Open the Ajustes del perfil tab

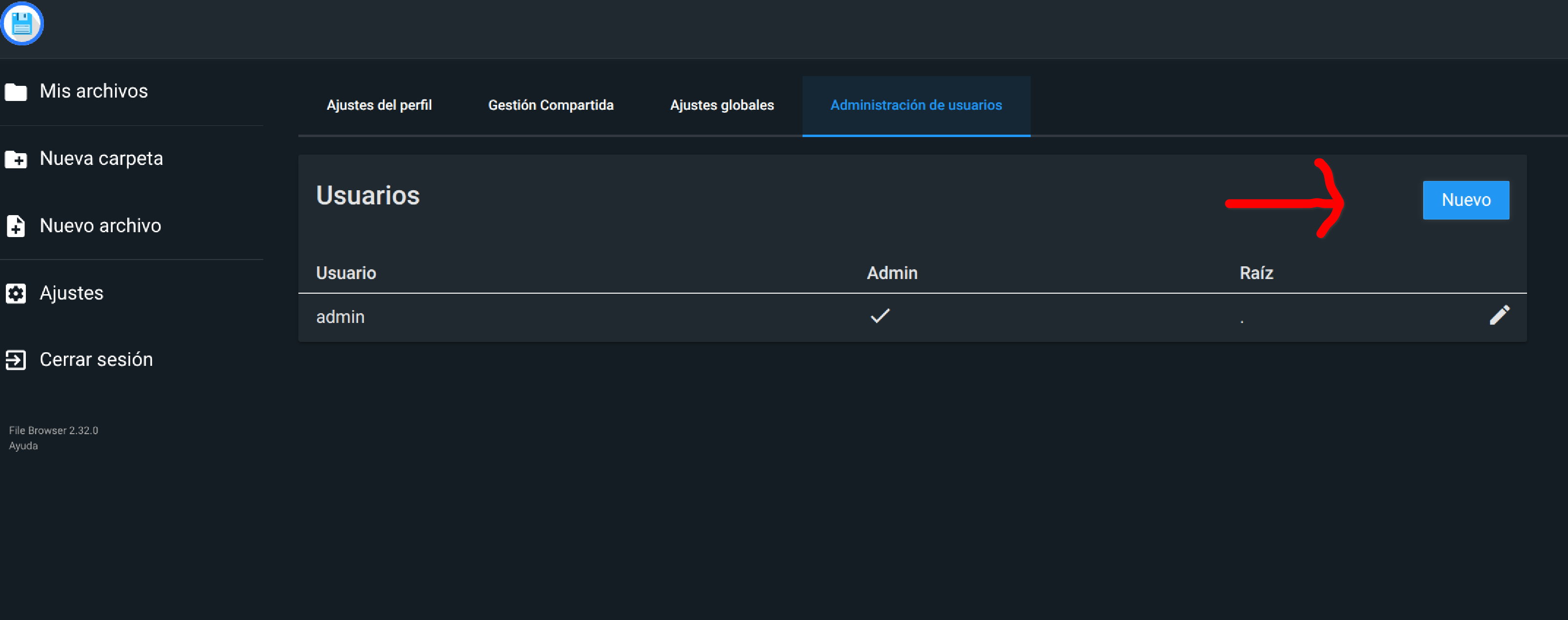pos(379,105)
